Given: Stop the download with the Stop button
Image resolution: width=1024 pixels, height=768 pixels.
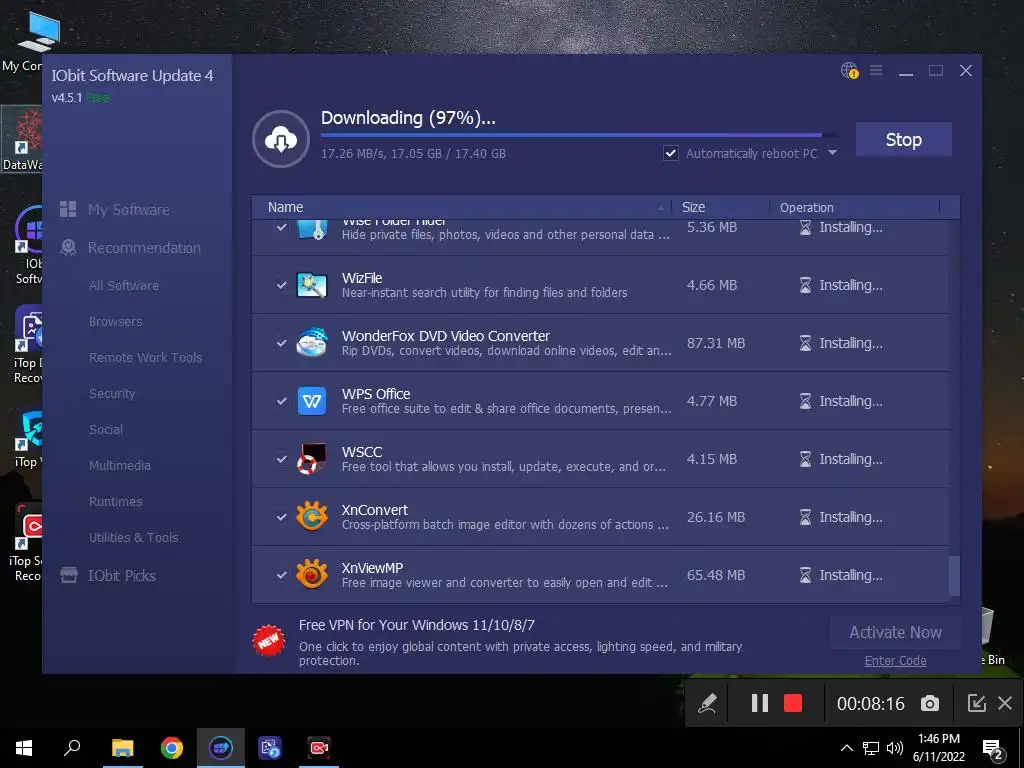Looking at the screenshot, I should [903, 139].
